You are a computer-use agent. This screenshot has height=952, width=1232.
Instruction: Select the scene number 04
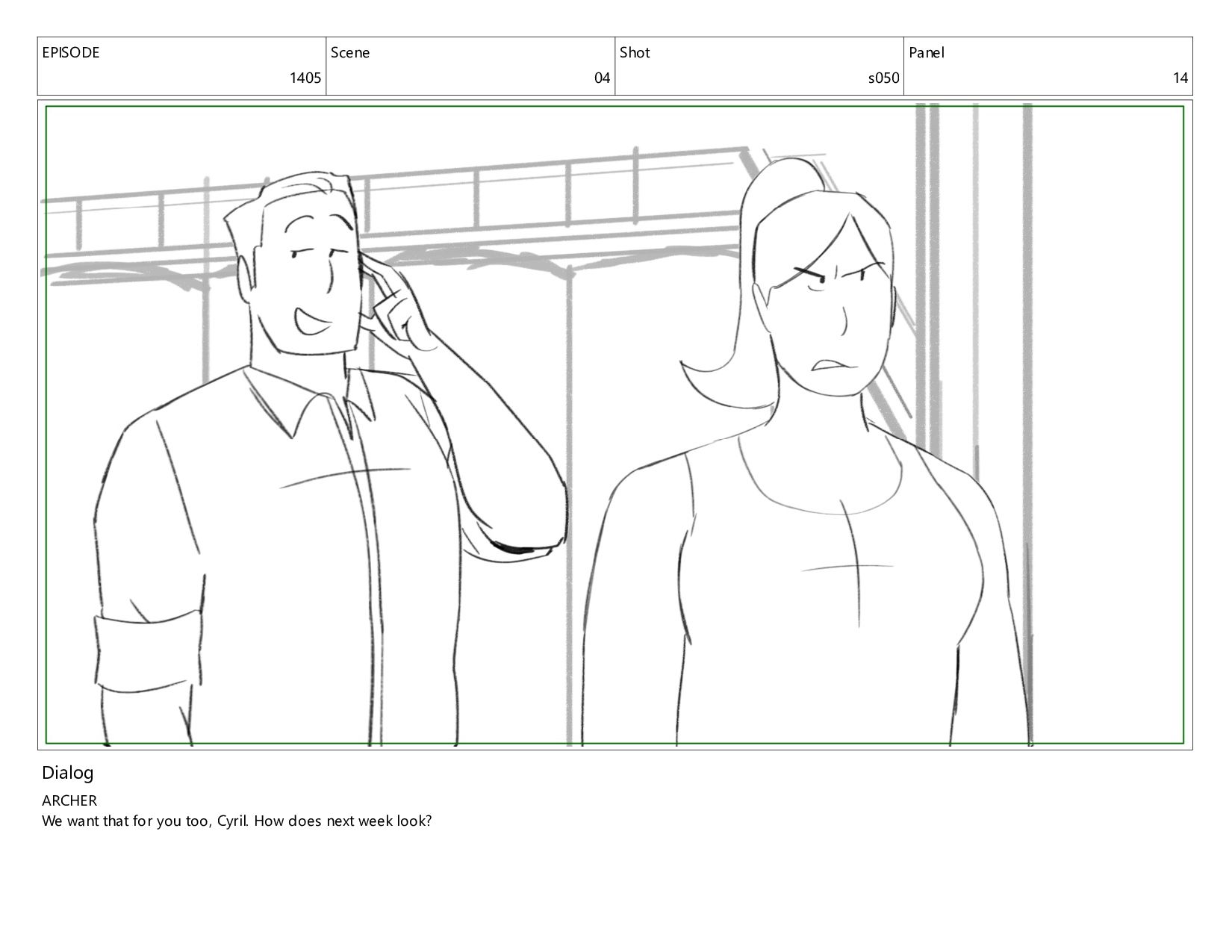click(x=602, y=78)
